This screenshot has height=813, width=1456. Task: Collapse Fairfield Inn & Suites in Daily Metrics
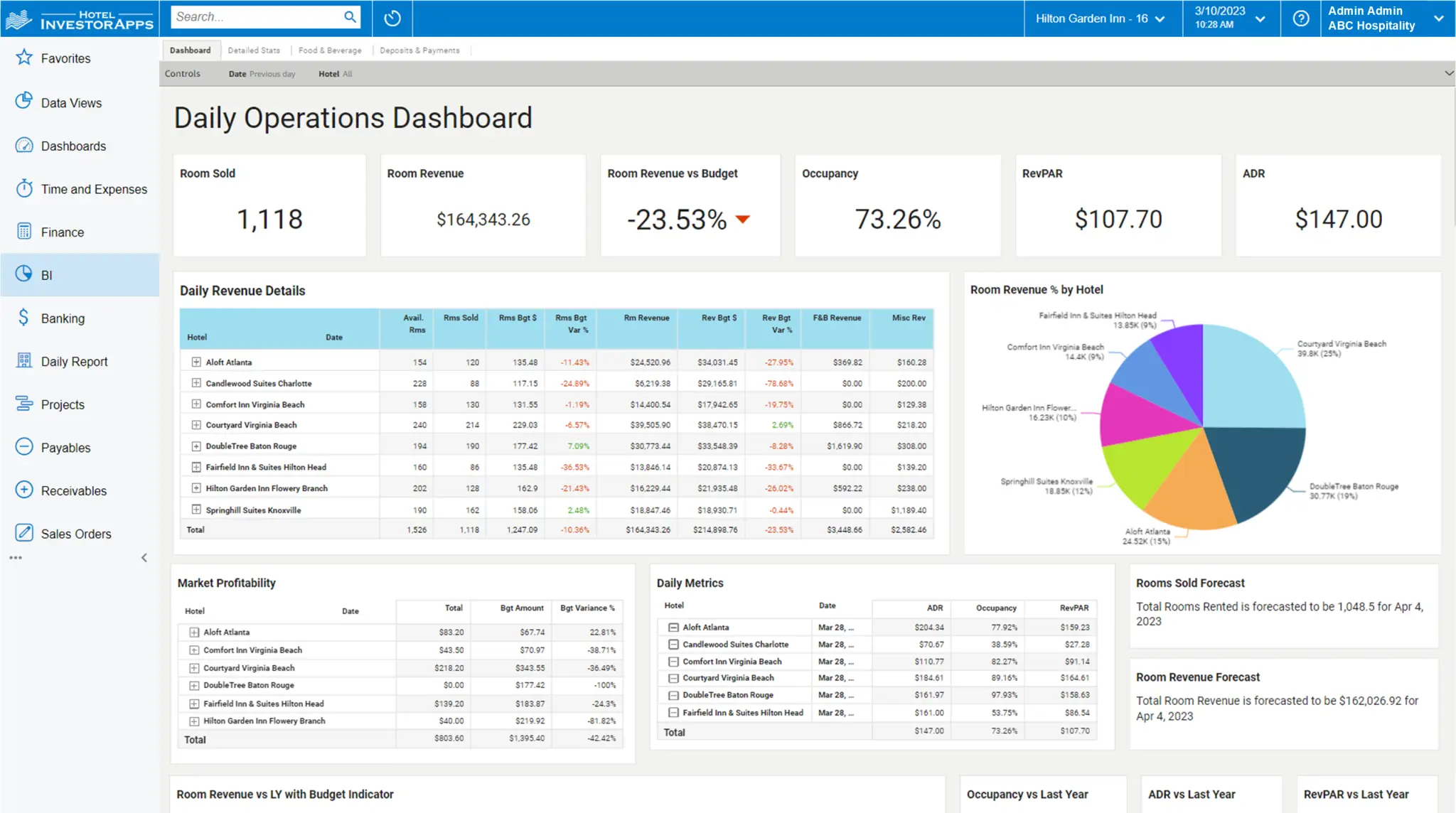[x=673, y=712]
